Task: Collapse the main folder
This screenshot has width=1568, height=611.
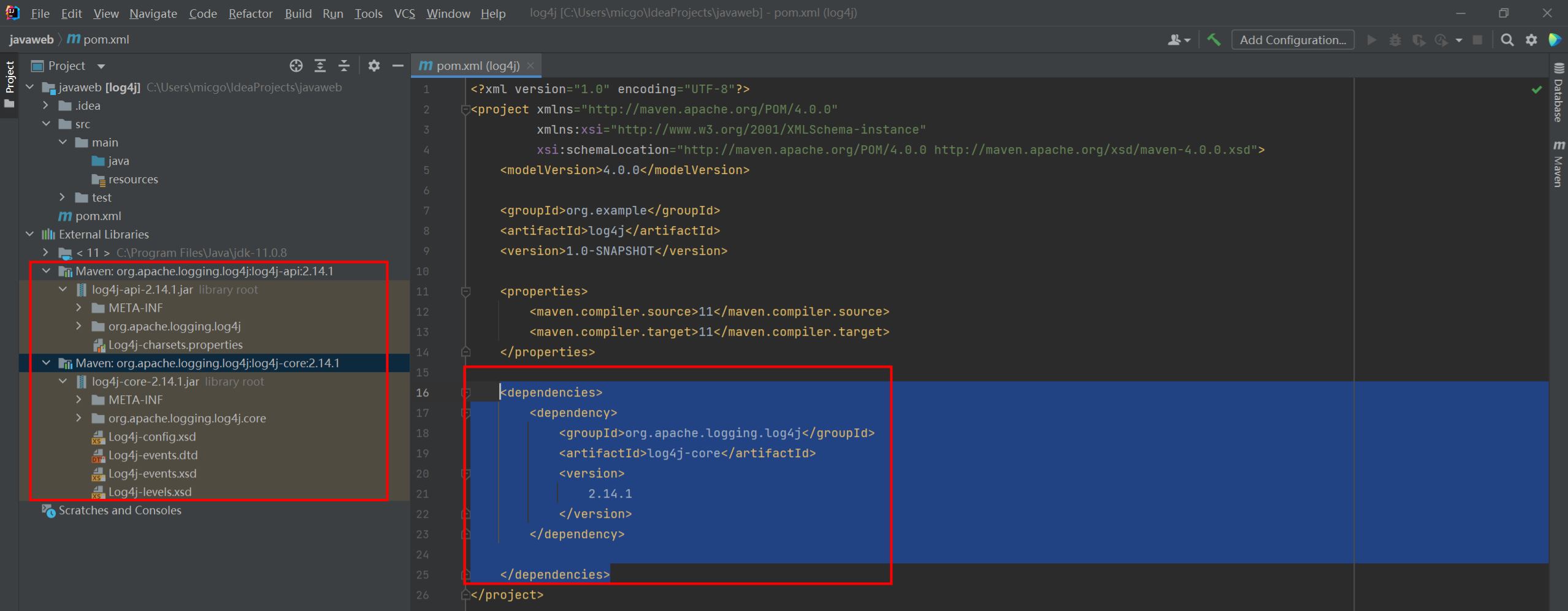Action: pyautogui.click(x=63, y=142)
